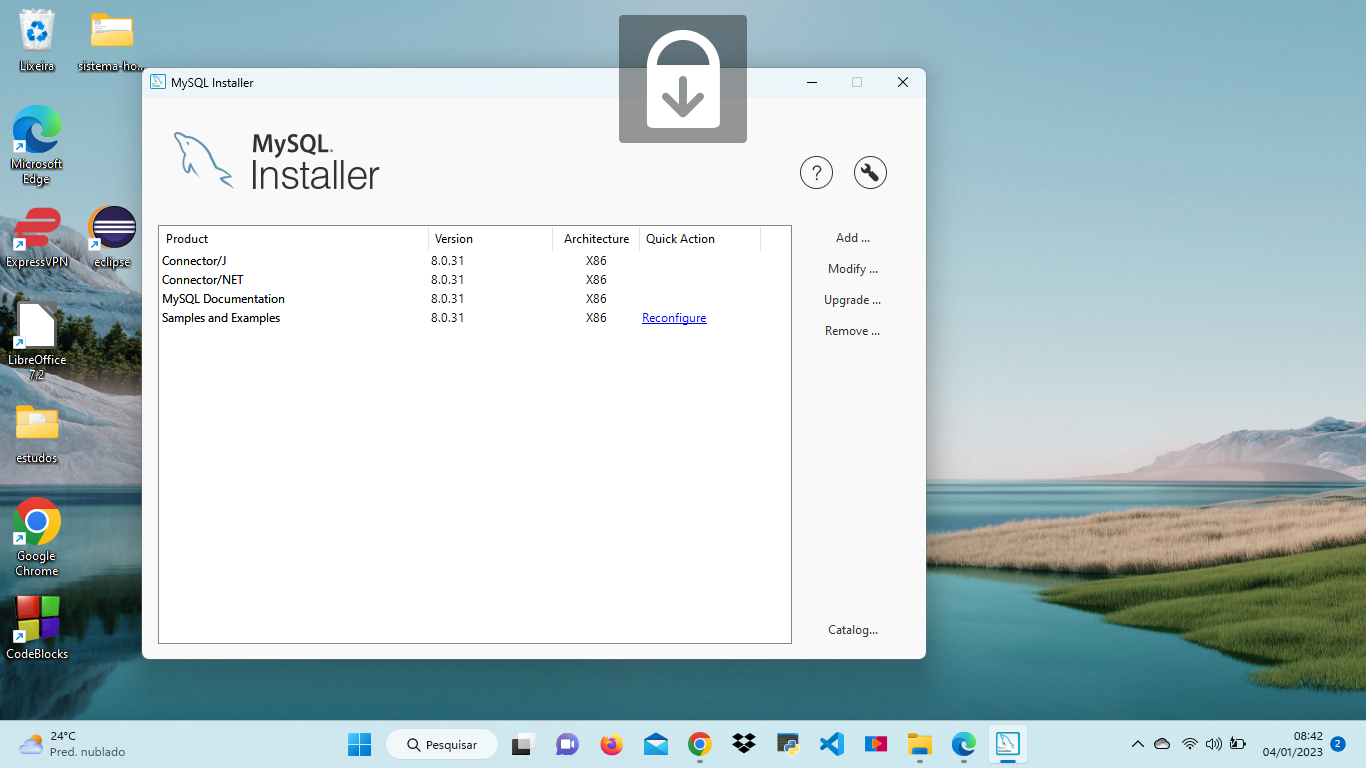Open the Chat taskbar icon
The width and height of the screenshot is (1366, 768).
(x=567, y=744)
